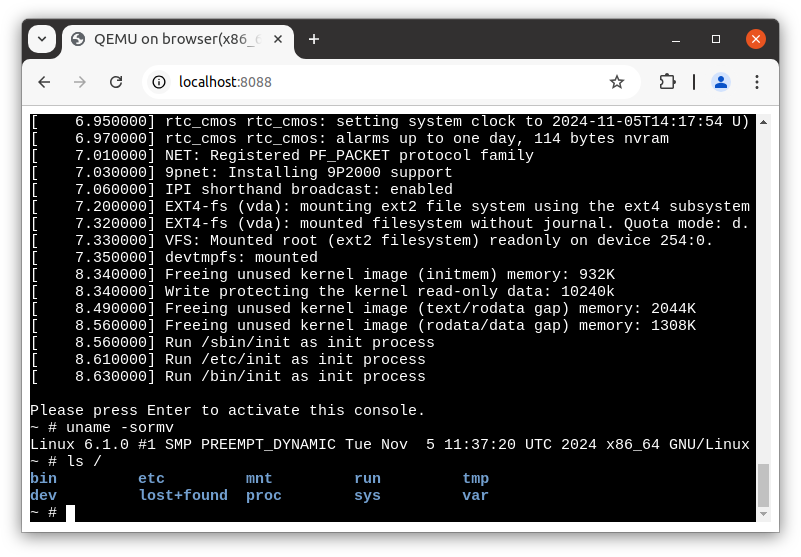Click the 'etc' directory name
The width and height of the screenshot is (801, 557).
(x=151, y=478)
